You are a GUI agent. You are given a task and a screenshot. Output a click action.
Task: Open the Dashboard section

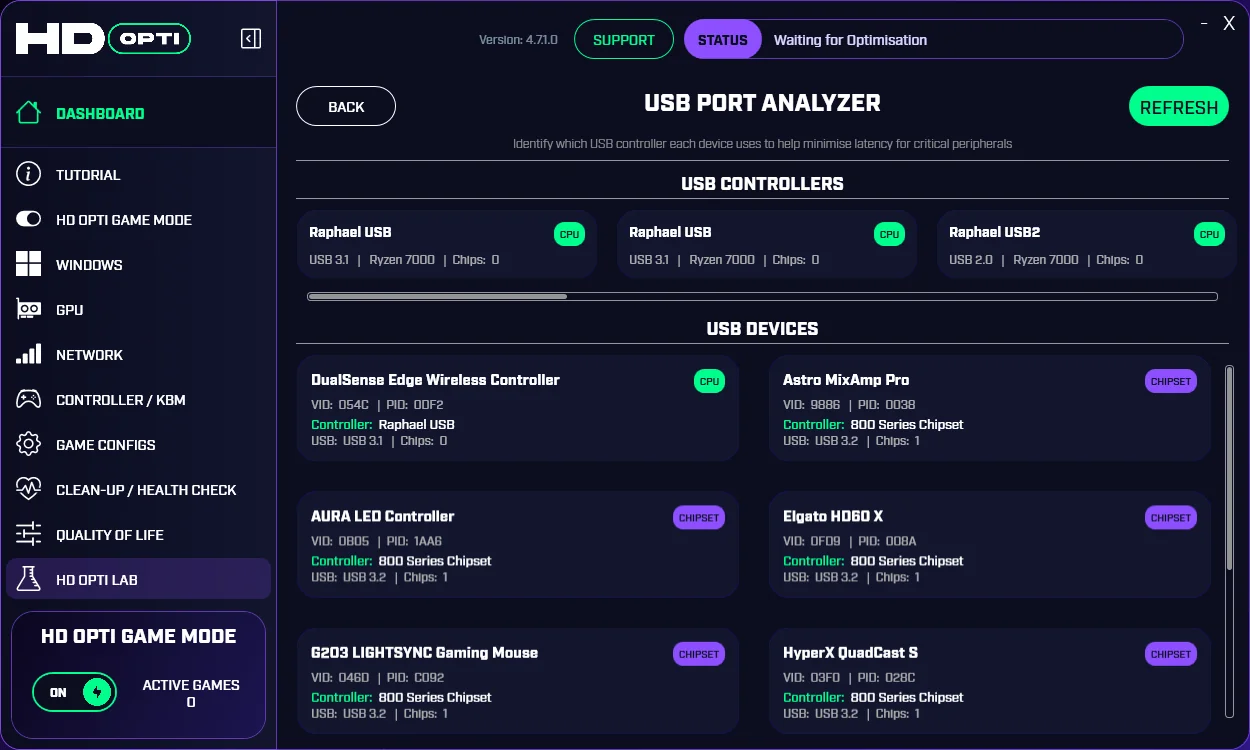(138, 113)
